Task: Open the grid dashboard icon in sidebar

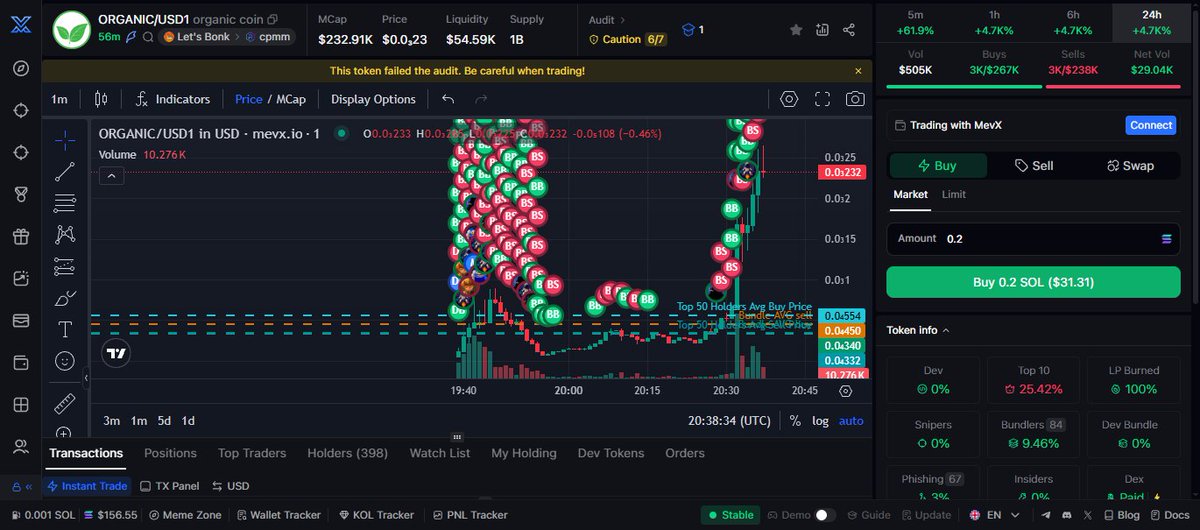Action: coord(20,405)
